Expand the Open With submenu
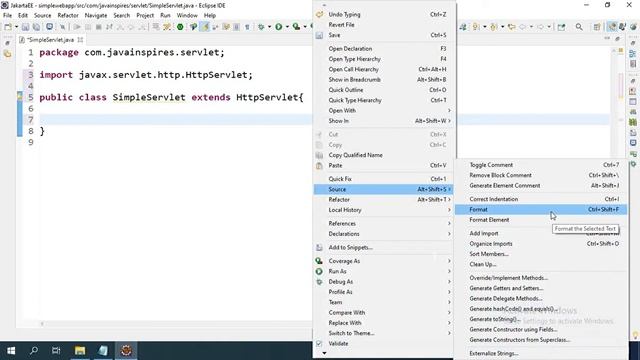This screenshot has height=360, width=640. click(x=384, y=111)
